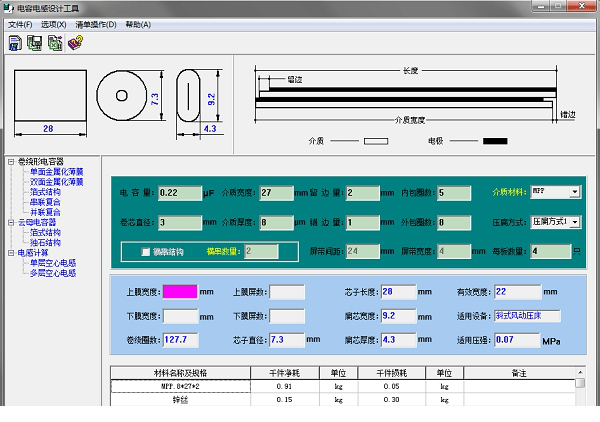Click the 上膜屏数 output field
This screenshot has height=422, width=600.
coord(287,292)
